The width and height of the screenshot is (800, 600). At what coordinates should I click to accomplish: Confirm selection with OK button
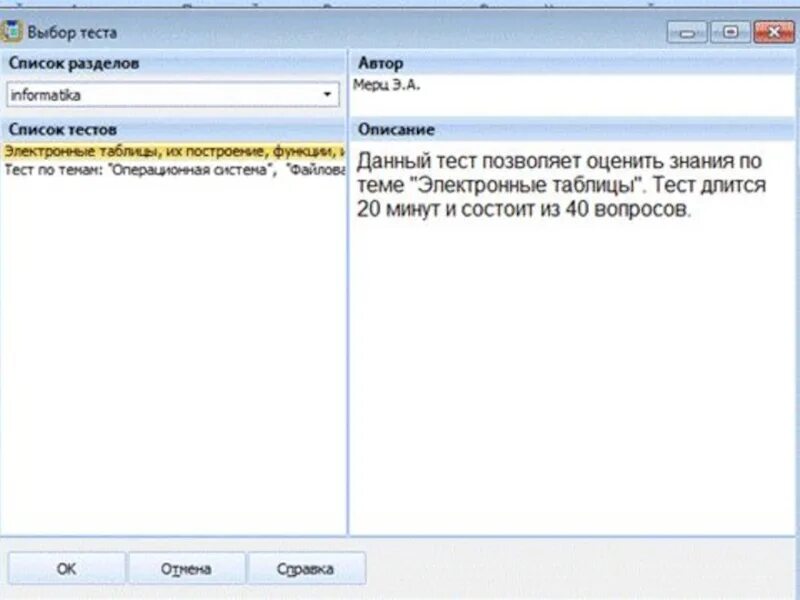pos(66,568)
